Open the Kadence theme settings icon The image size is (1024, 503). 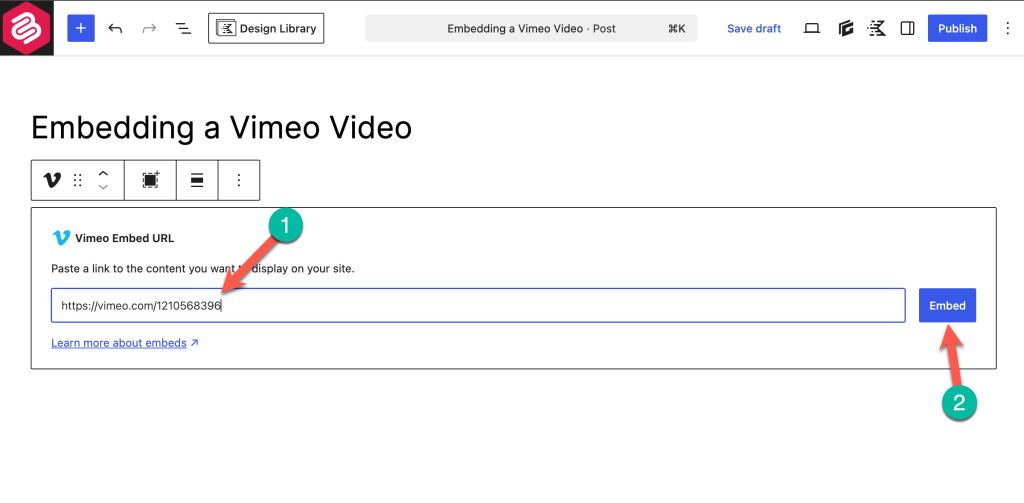coord(876,29)
